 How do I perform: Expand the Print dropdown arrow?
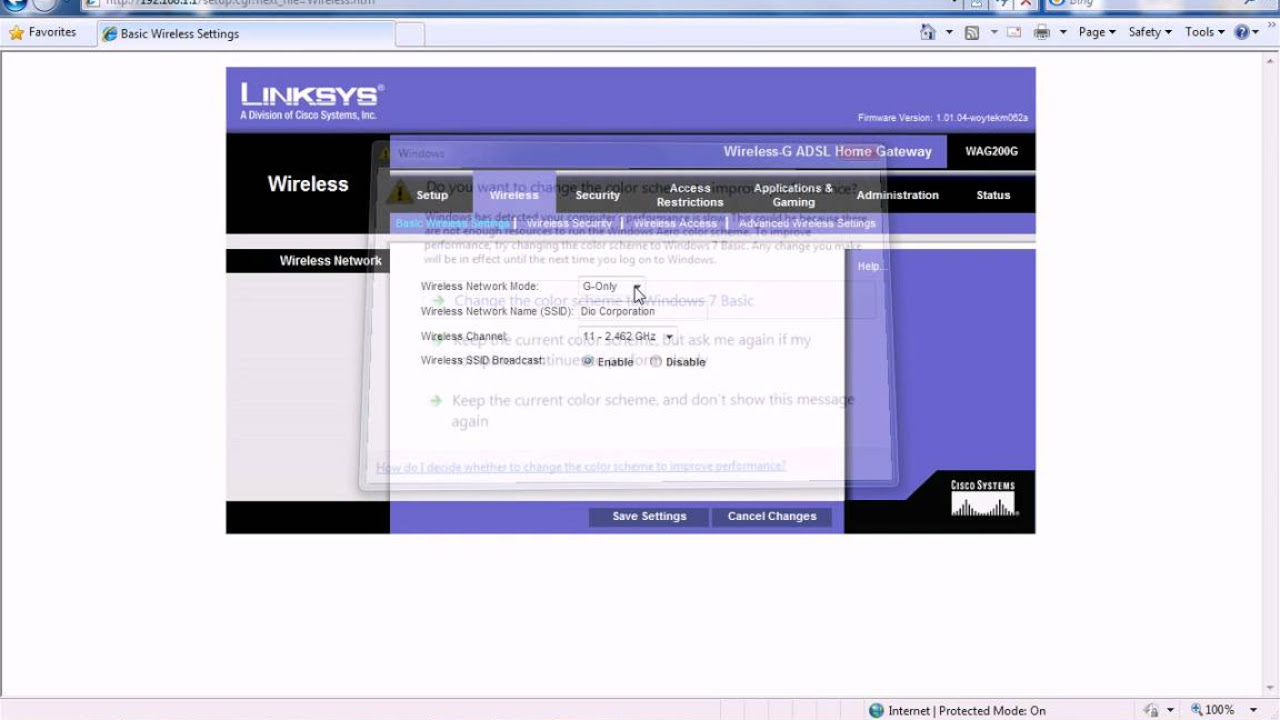(x=1063, y=32)
